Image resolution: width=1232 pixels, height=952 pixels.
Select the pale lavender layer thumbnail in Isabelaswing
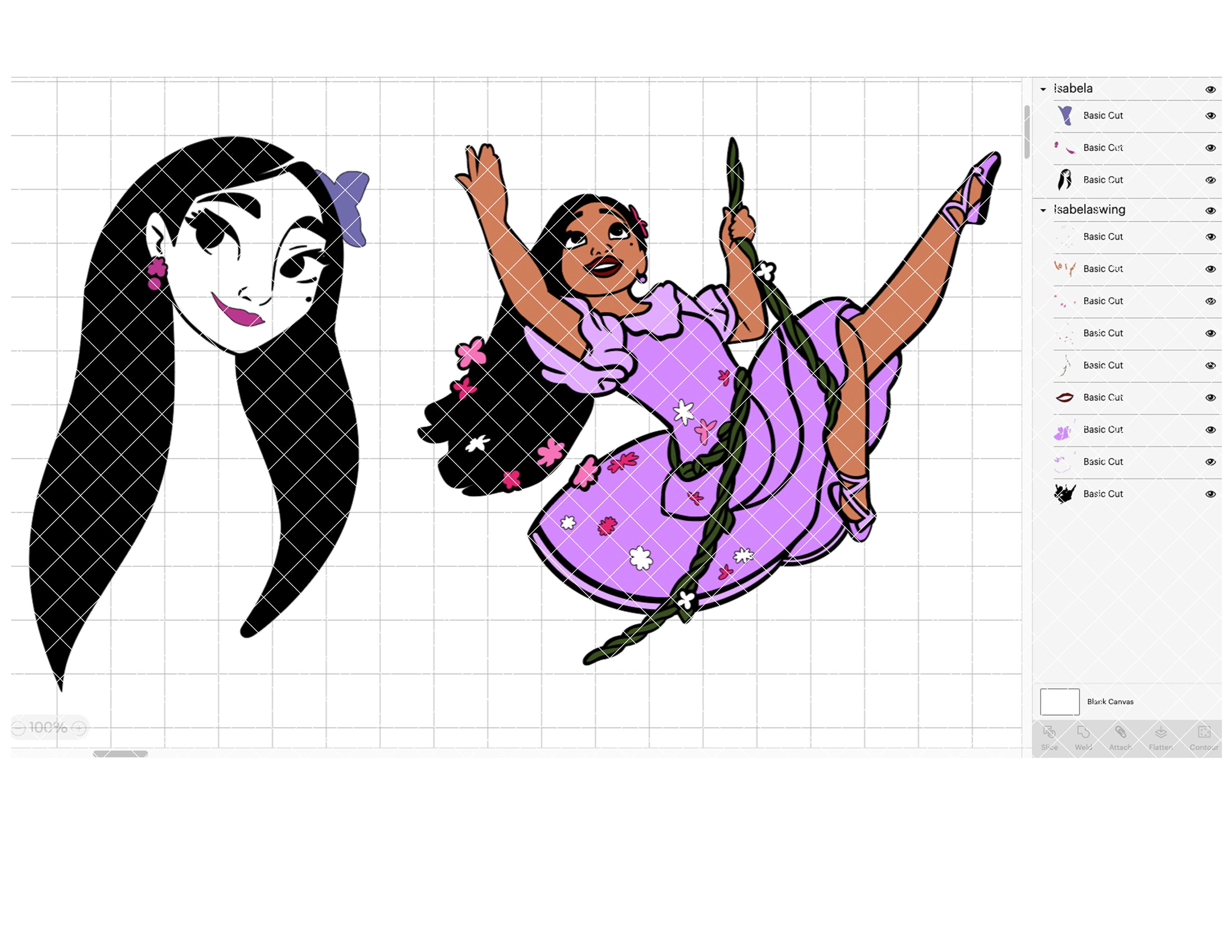(1064, 461)
